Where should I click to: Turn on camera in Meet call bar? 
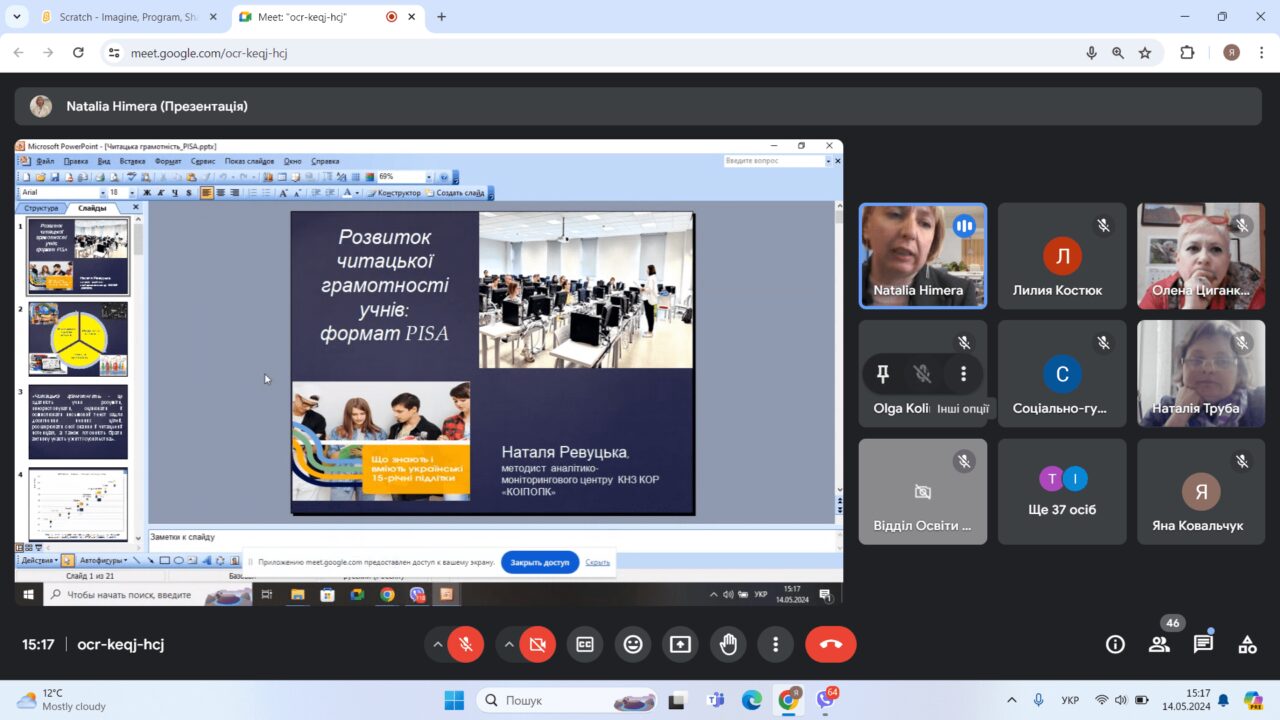click(537, 645)
